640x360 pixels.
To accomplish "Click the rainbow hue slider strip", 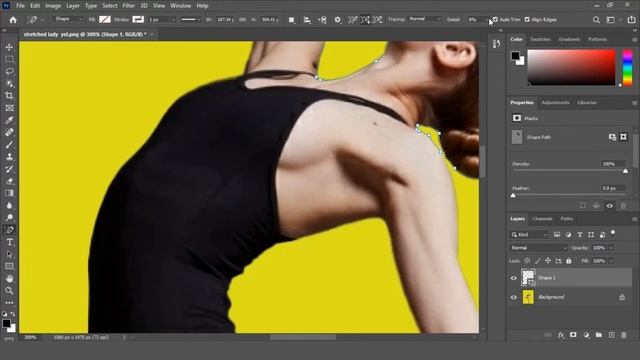I will (x=627, y=67).
